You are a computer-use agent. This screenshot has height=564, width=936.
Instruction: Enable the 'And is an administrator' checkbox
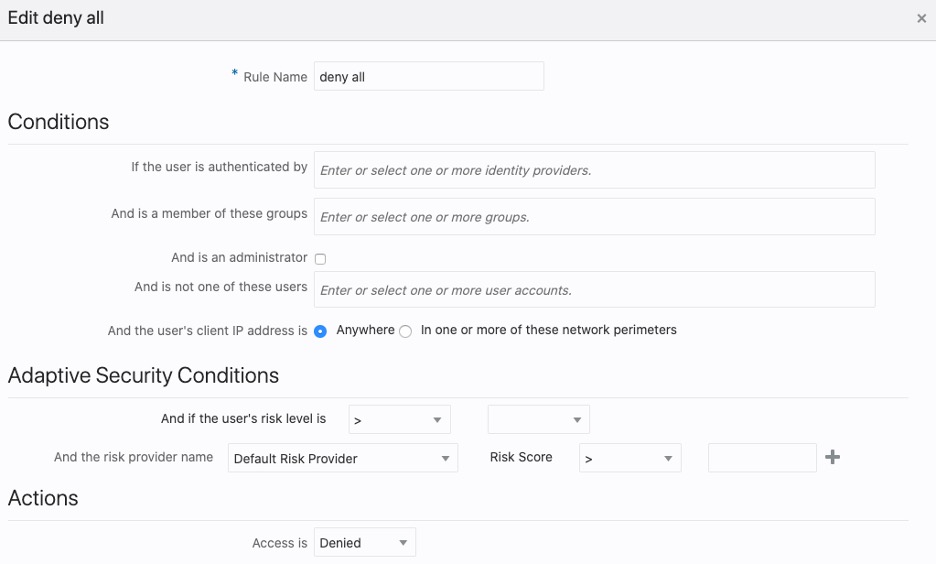point(320,259)
